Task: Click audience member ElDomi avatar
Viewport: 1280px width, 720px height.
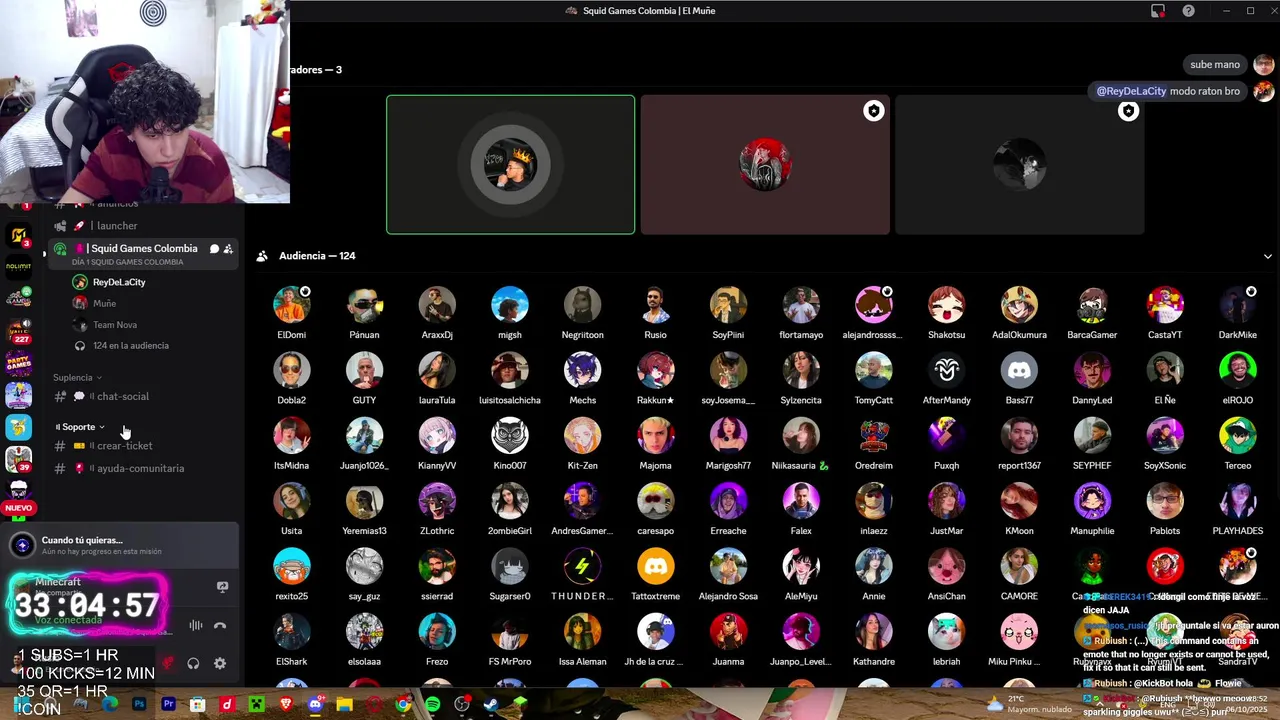Action: pos(292,306)
